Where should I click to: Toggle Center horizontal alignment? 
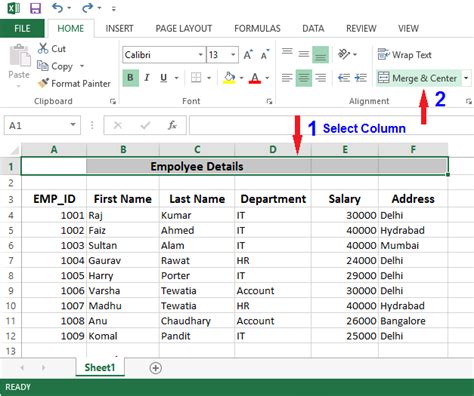tap(304, 78)
